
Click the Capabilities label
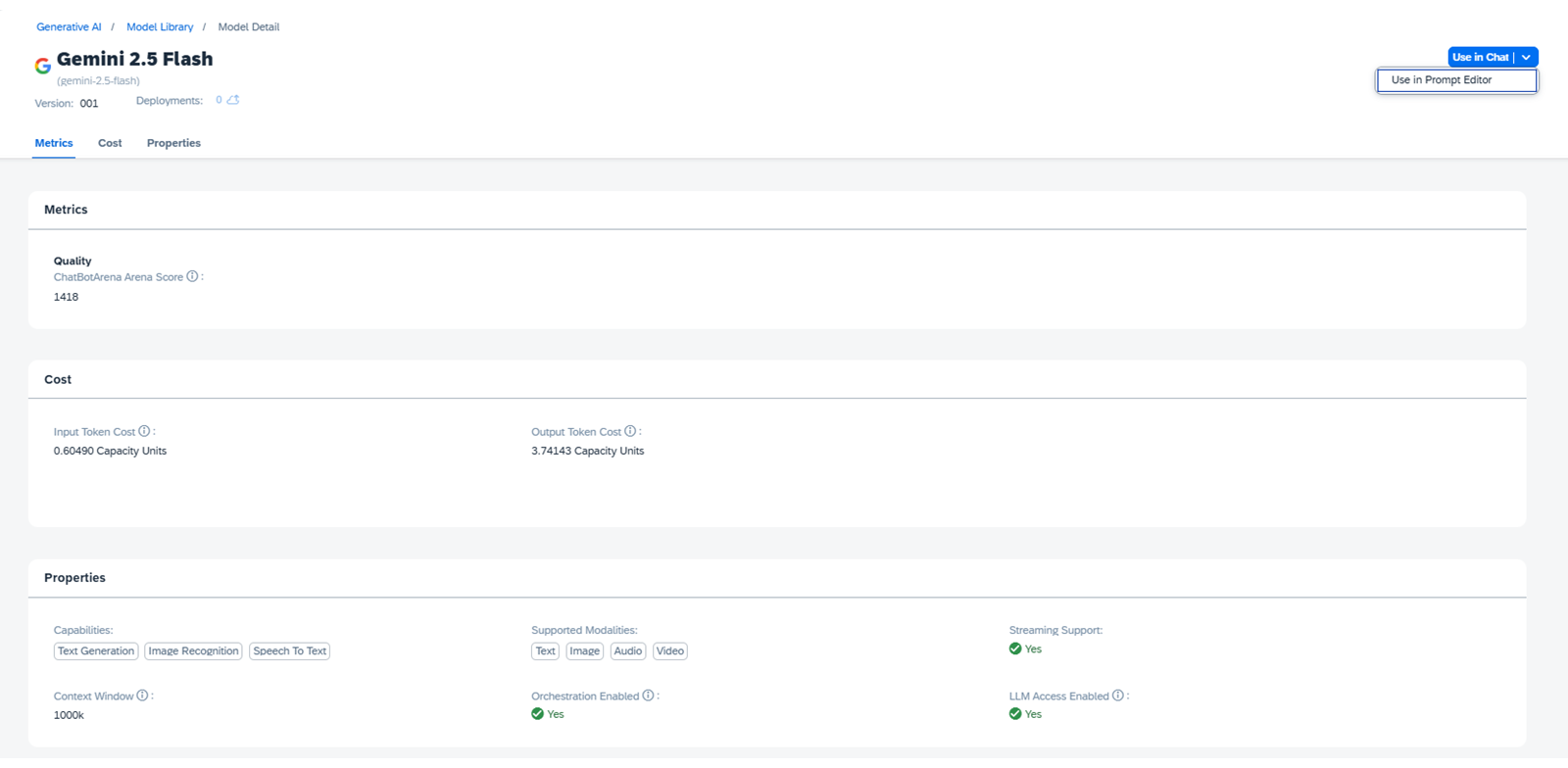tap(83, 630)
